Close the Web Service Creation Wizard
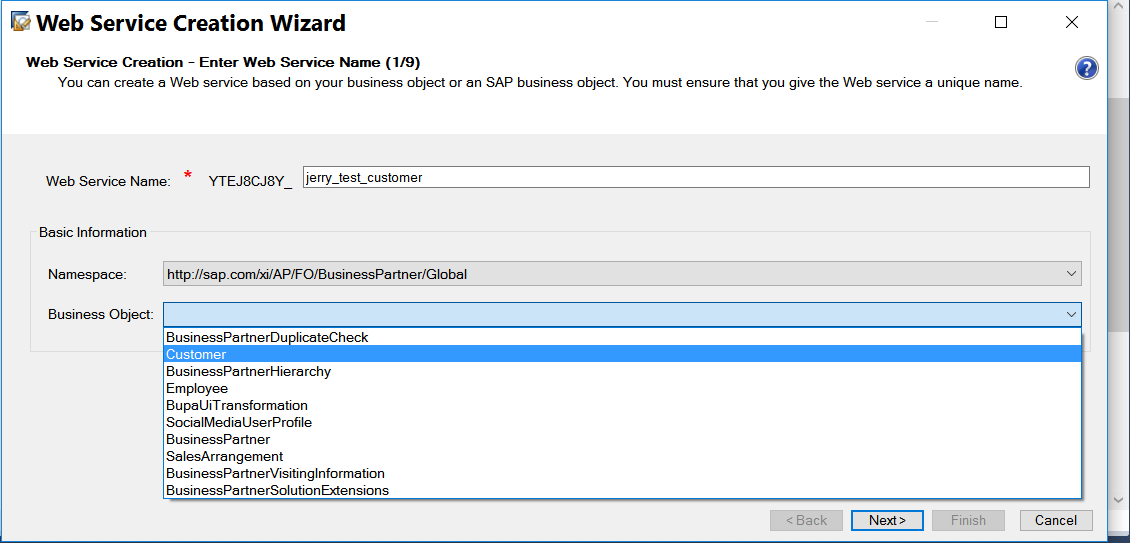Viewport: 1130px width, 543px height. tap(1072, 22)
